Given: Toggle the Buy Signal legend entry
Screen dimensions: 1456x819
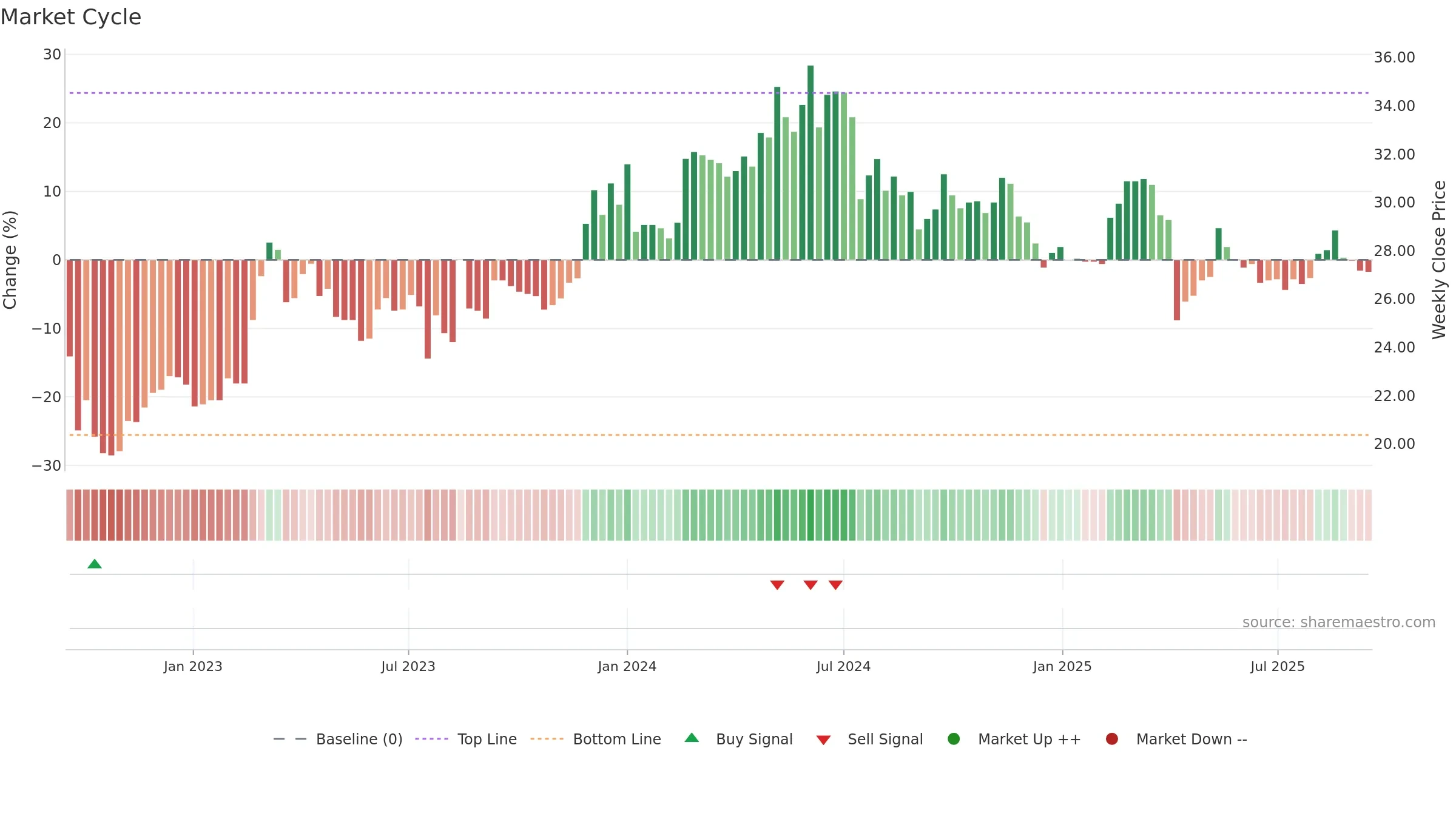Looking at the screenshot, I should coord(738,740).
